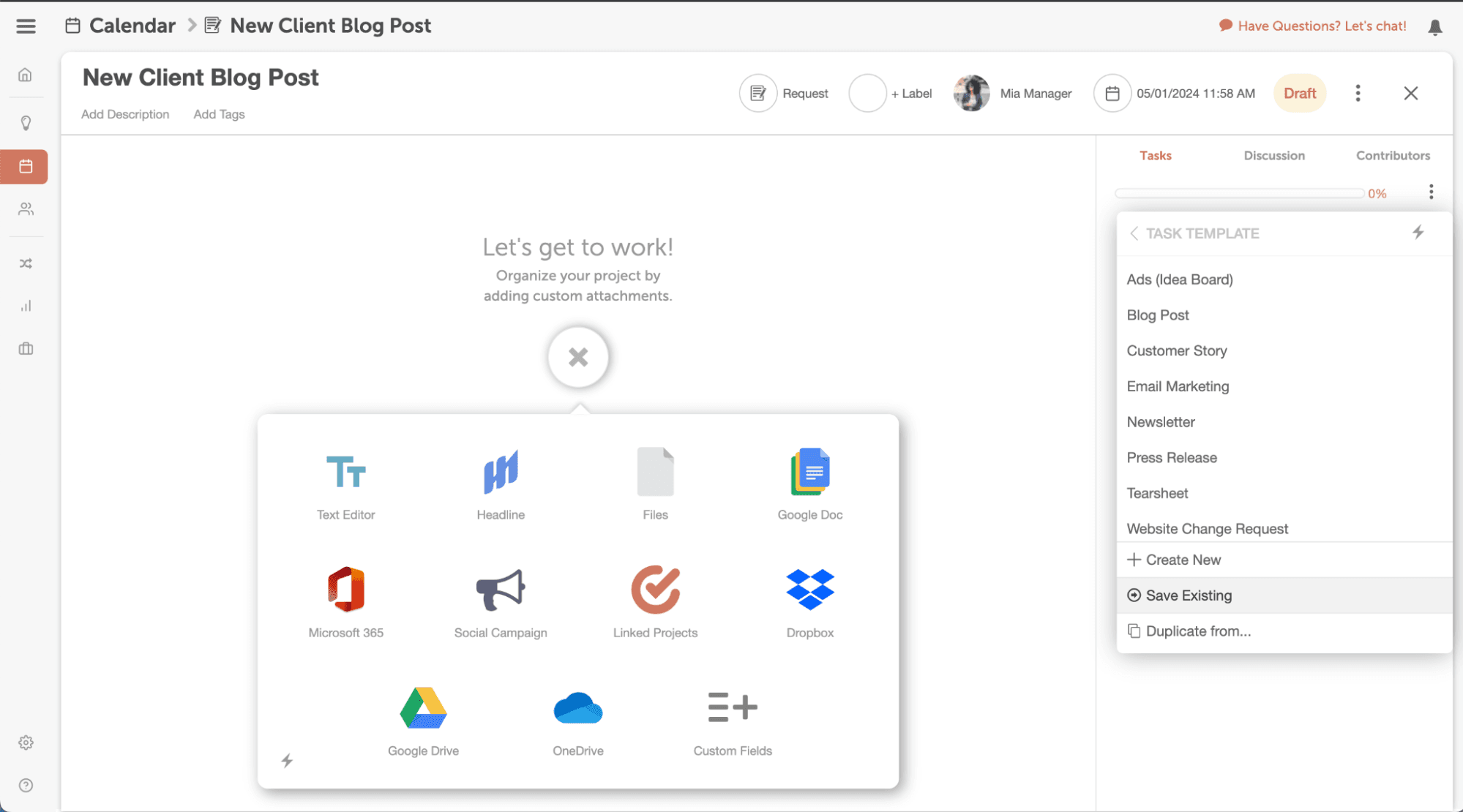
Task: Select the Microsoft 365 icon
Action: [345, 590]
